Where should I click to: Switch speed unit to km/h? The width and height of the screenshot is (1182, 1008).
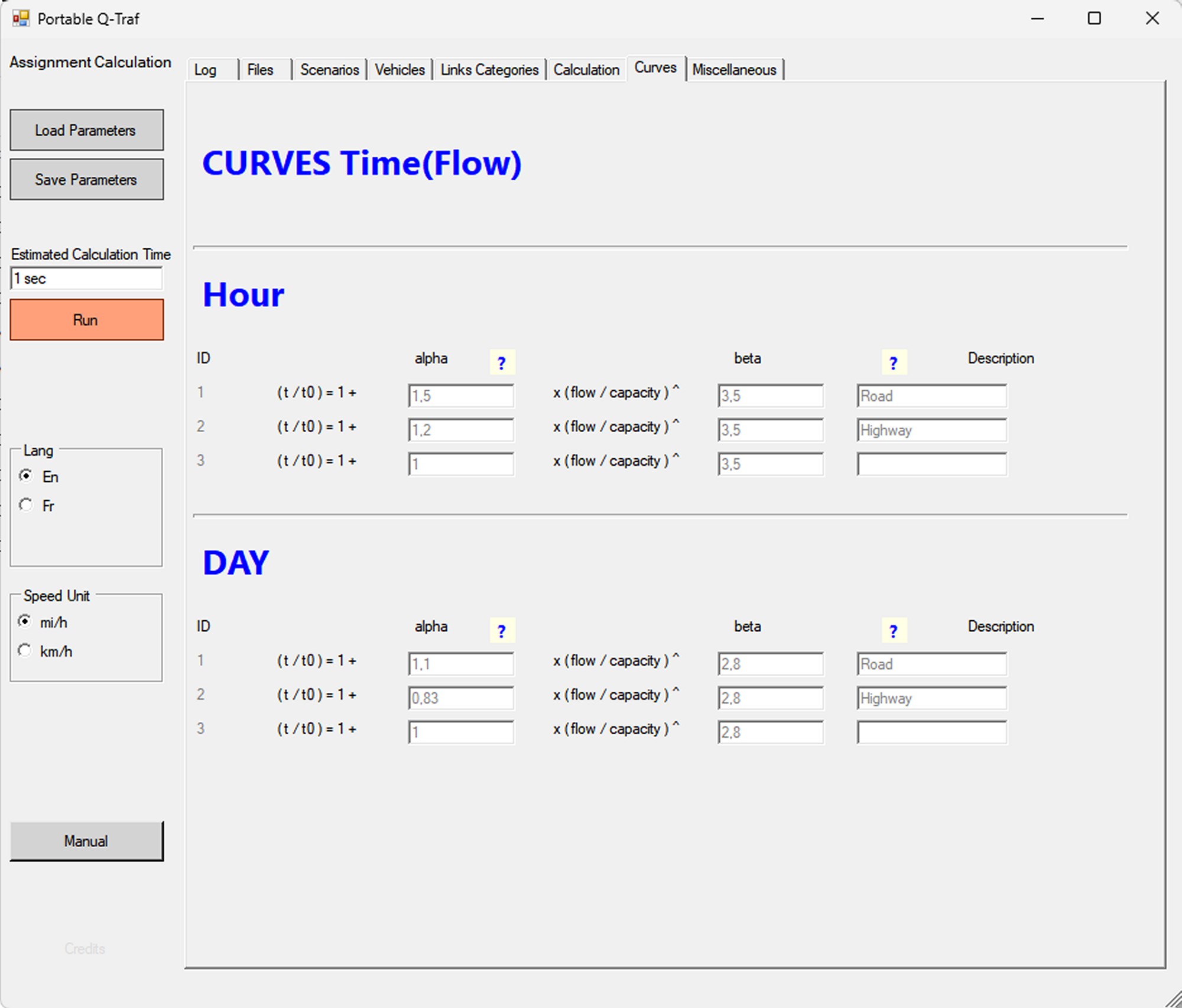pos(25,650)
